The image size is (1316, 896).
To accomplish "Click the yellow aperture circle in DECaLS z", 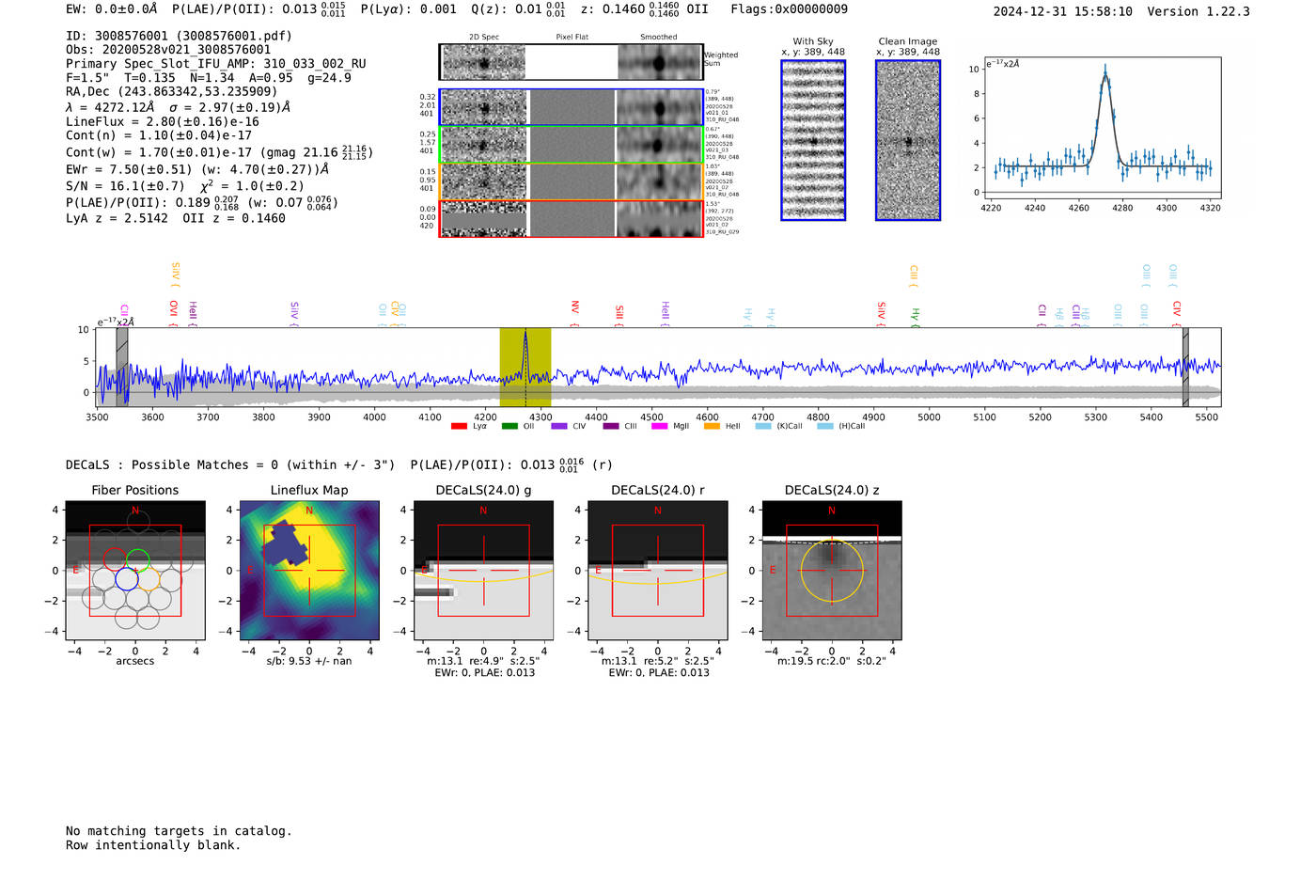I will coord(832,571).
